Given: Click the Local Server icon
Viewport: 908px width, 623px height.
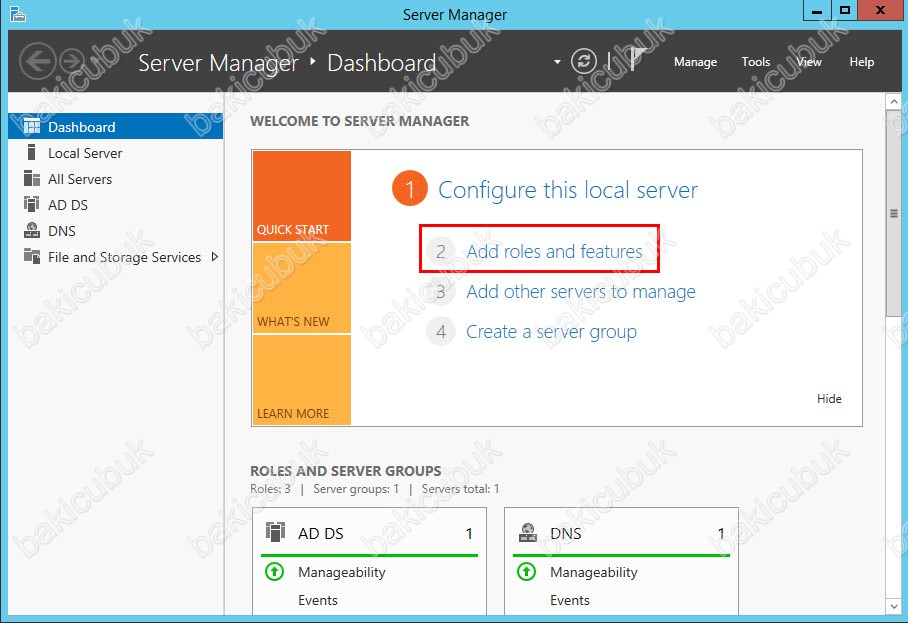Looking at the screenshot, I should (x=32, y=152).
